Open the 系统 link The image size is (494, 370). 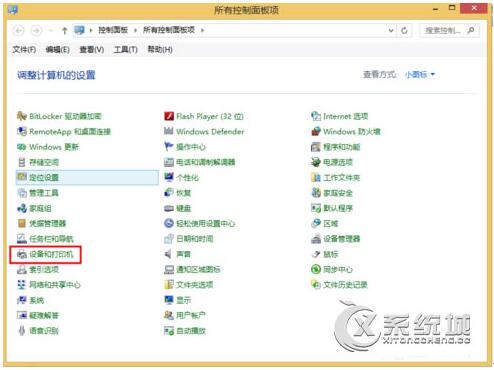[37, 300]
